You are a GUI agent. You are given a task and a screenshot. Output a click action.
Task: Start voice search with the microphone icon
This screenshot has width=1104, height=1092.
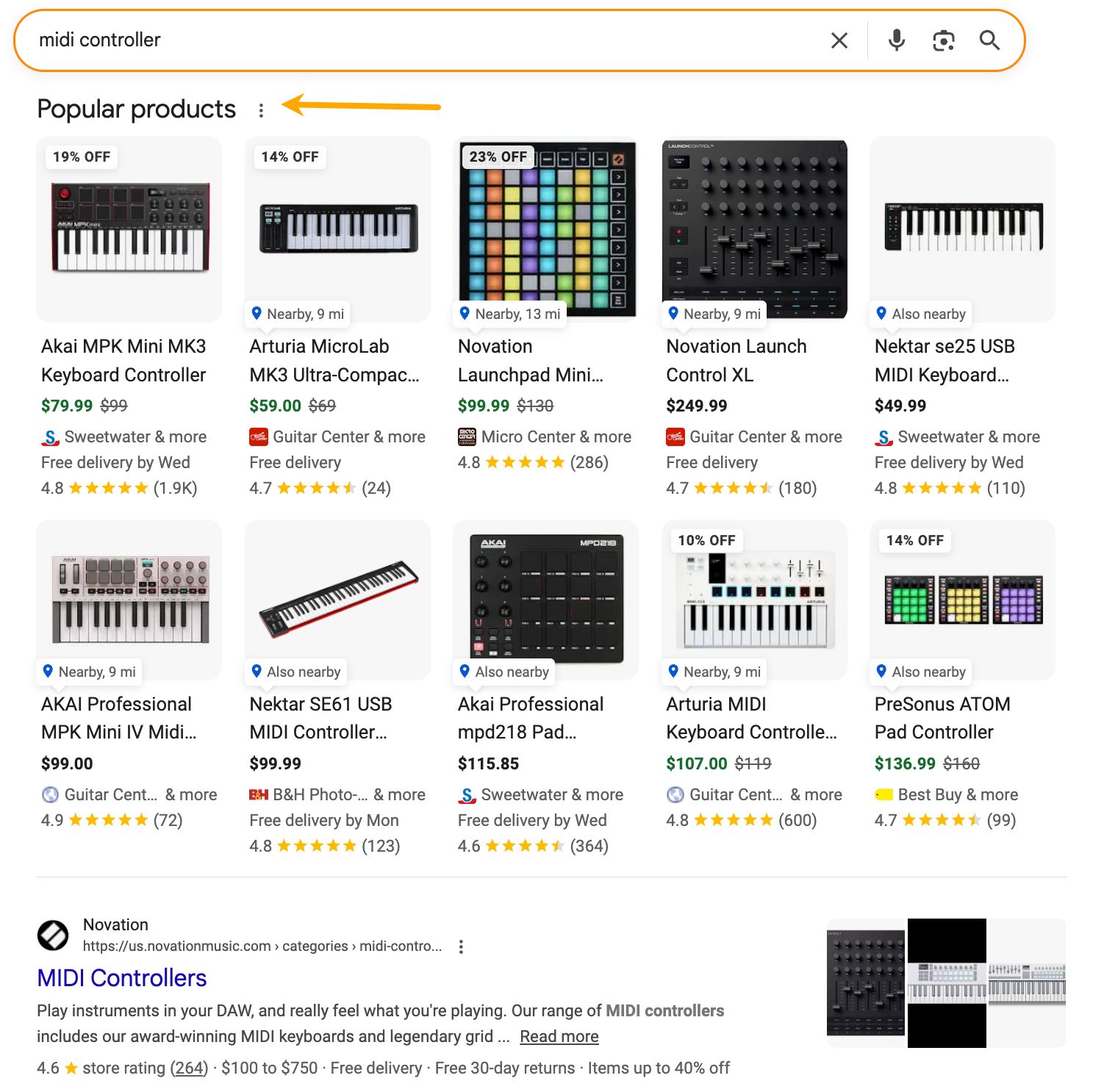(895, 40)
